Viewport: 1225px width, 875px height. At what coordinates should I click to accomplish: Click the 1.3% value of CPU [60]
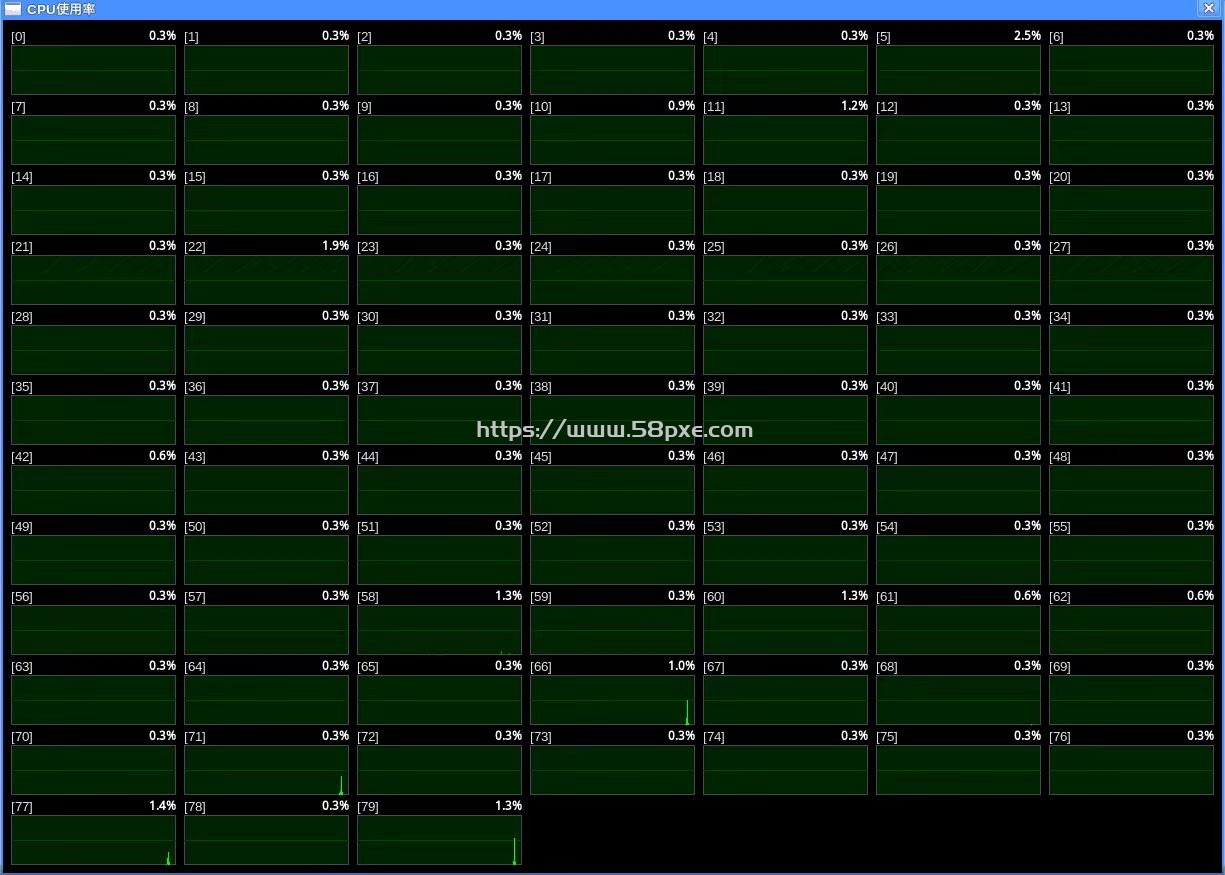pyautogui.click(x=854, y=596)
